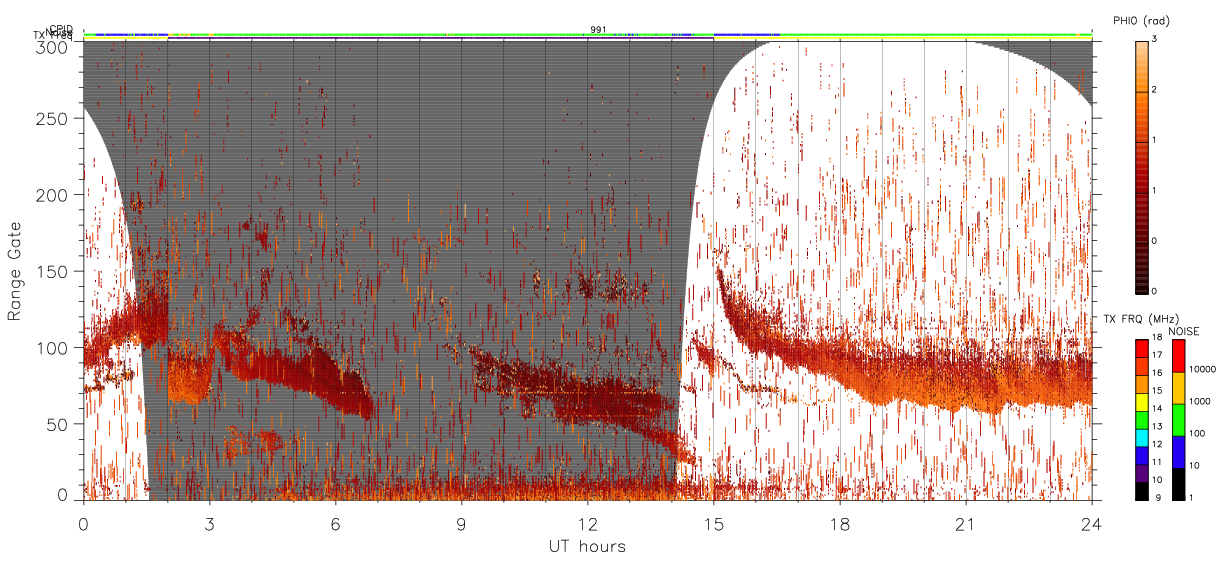The image size is (1228, 567).
Task: Click x-axis tick label 24 UT hours
Action: 1092,524
